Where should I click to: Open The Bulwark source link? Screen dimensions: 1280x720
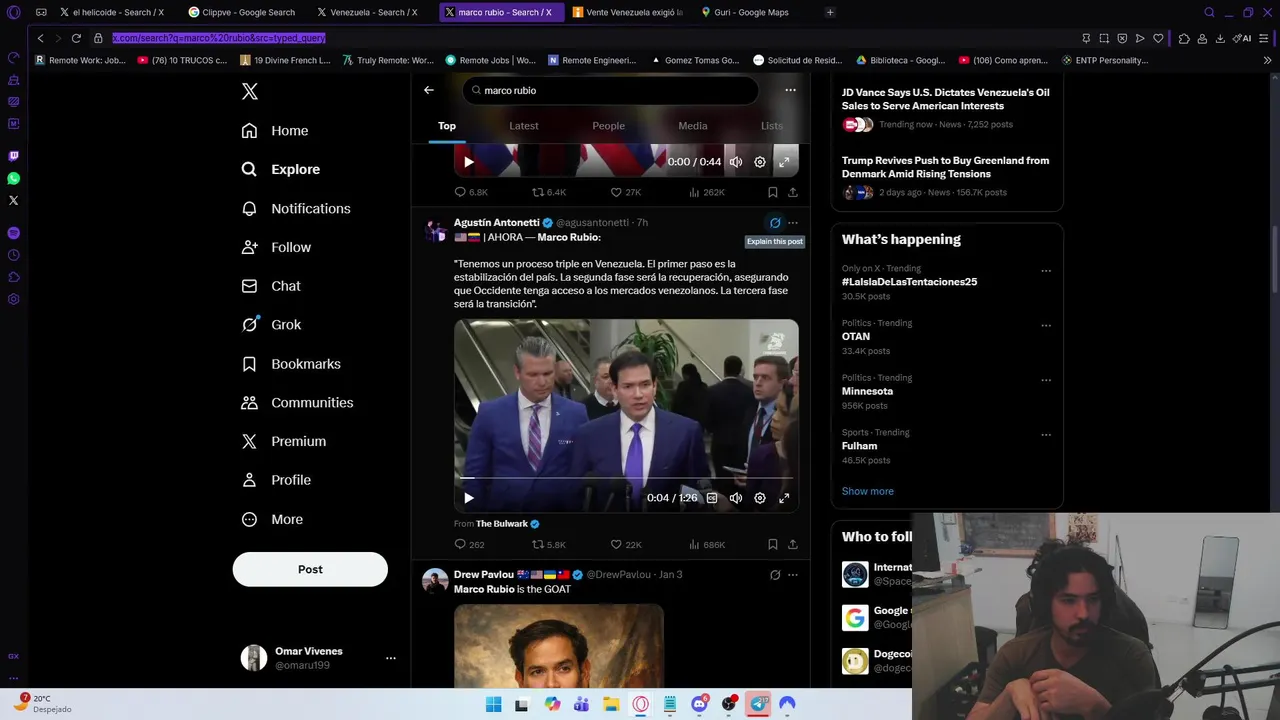(507, 524)
